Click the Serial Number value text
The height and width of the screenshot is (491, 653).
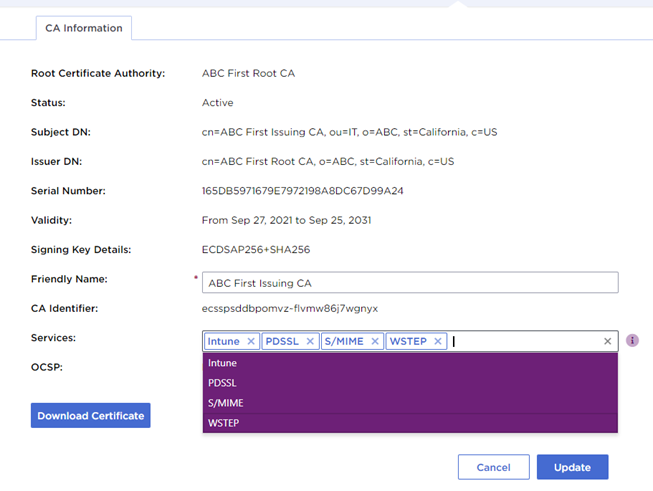click(x=302, y=190)
